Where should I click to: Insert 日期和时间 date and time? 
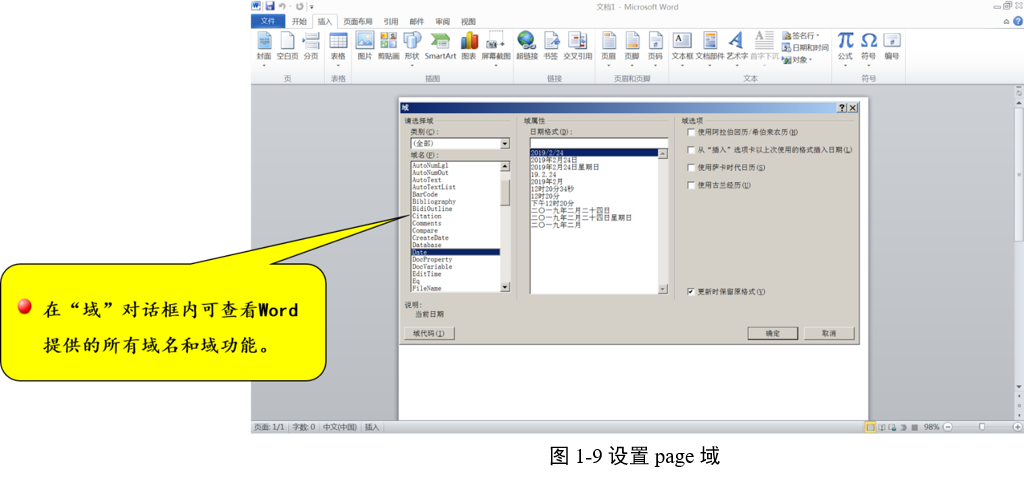[x=805, y=48]
